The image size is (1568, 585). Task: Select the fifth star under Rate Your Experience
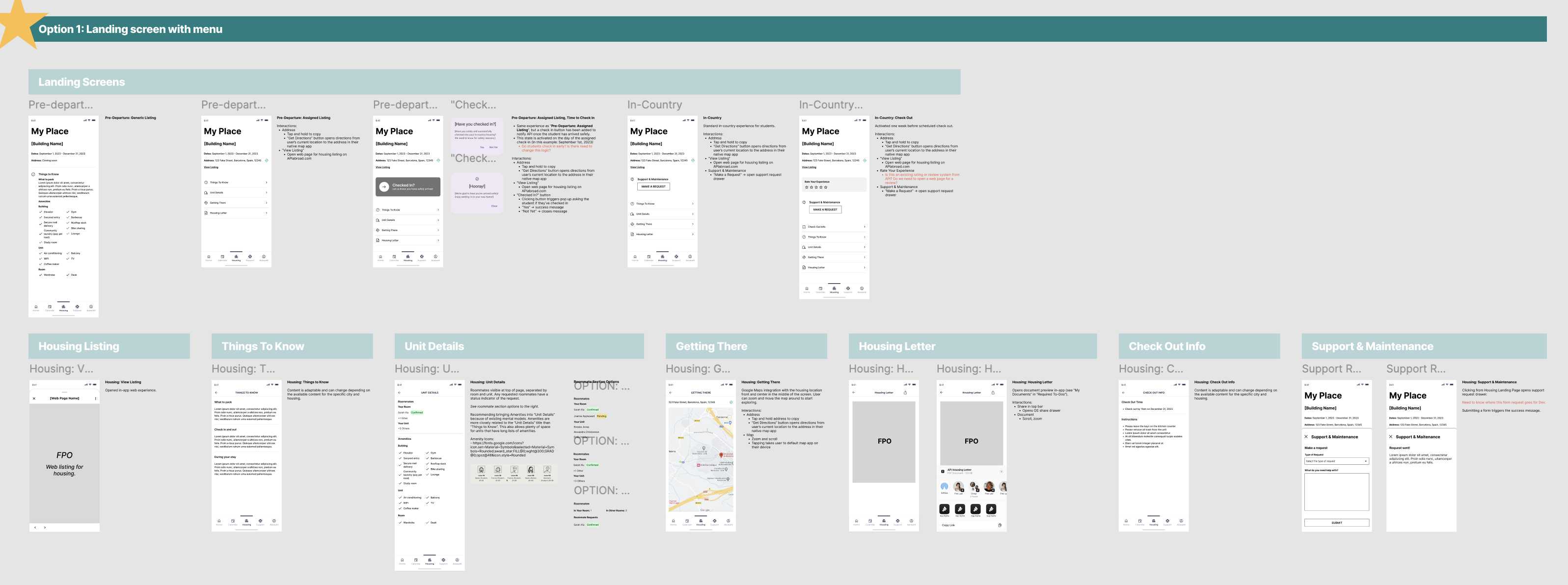[x=826, y=187]
